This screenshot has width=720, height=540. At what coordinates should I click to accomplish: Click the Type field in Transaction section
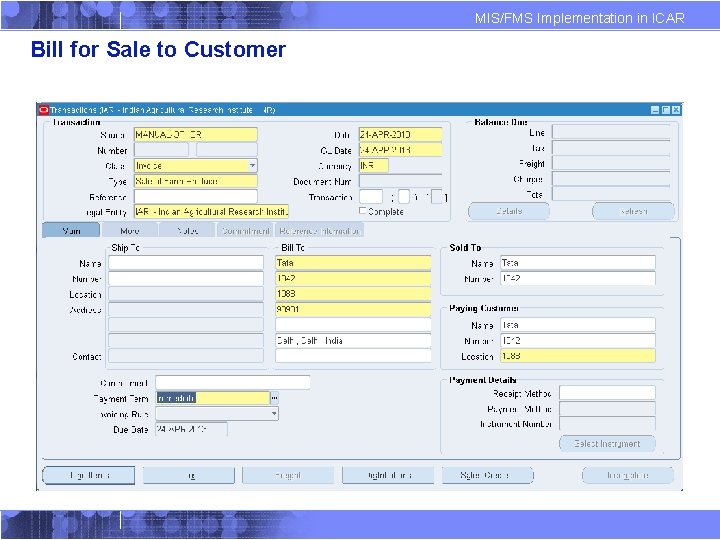[x=196, y=181]
